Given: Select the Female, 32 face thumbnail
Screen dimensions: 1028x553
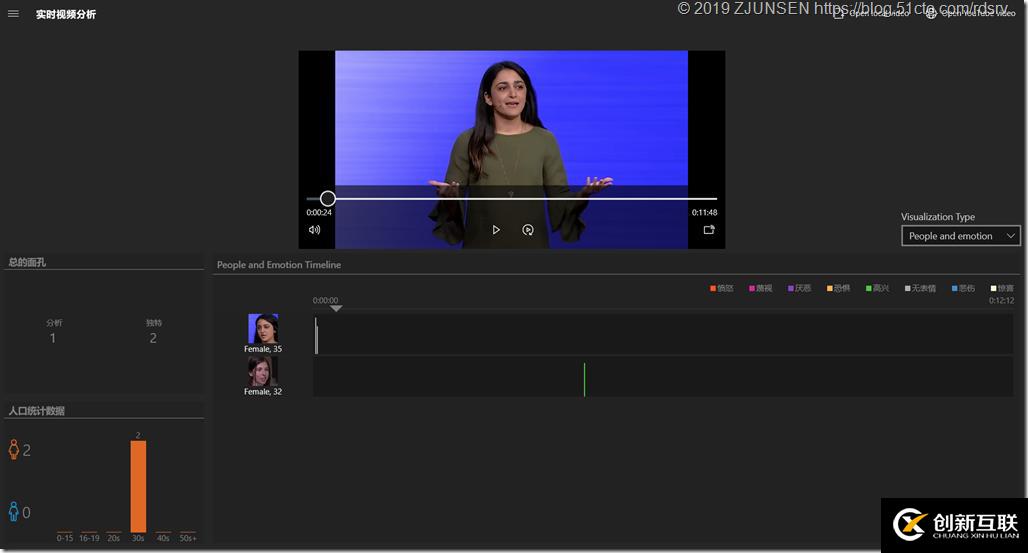Looking at the screenshot, I should click(263, 371).
